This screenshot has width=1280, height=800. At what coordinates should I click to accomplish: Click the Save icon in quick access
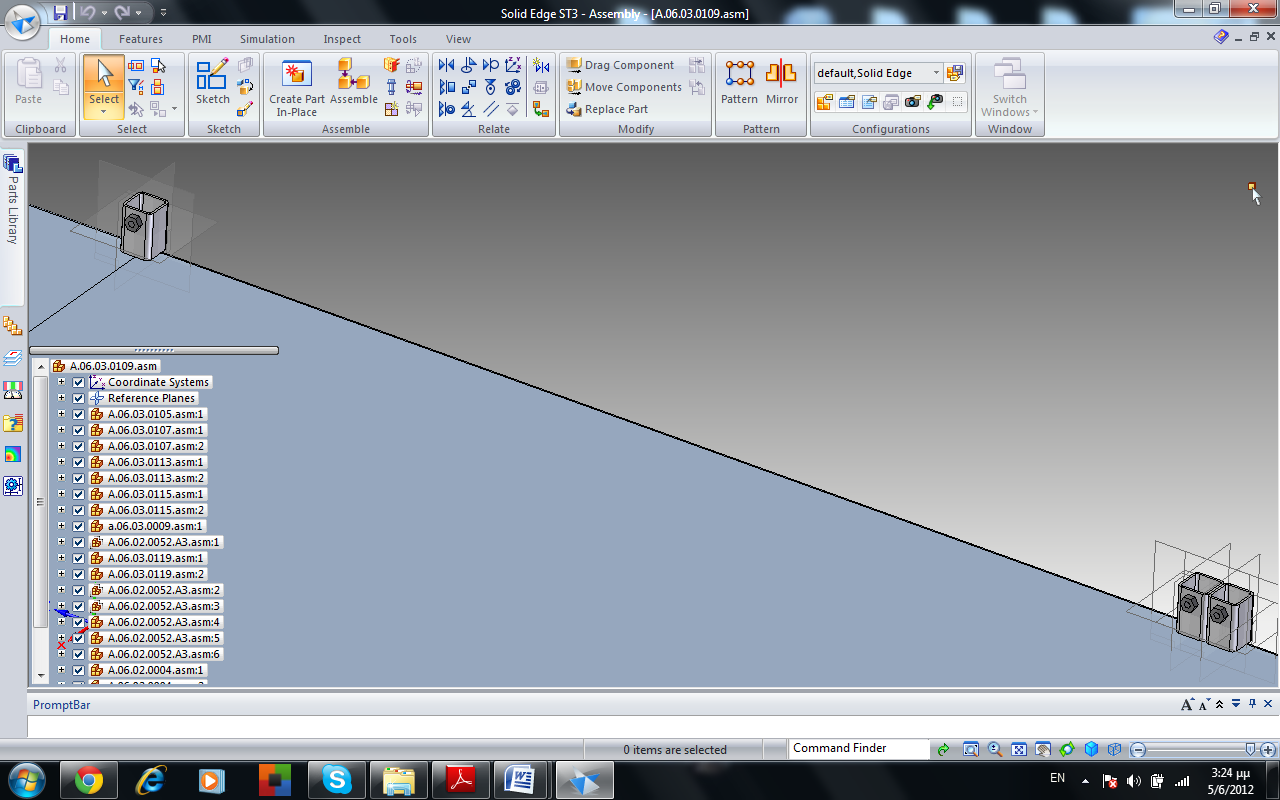pos(60,12)
